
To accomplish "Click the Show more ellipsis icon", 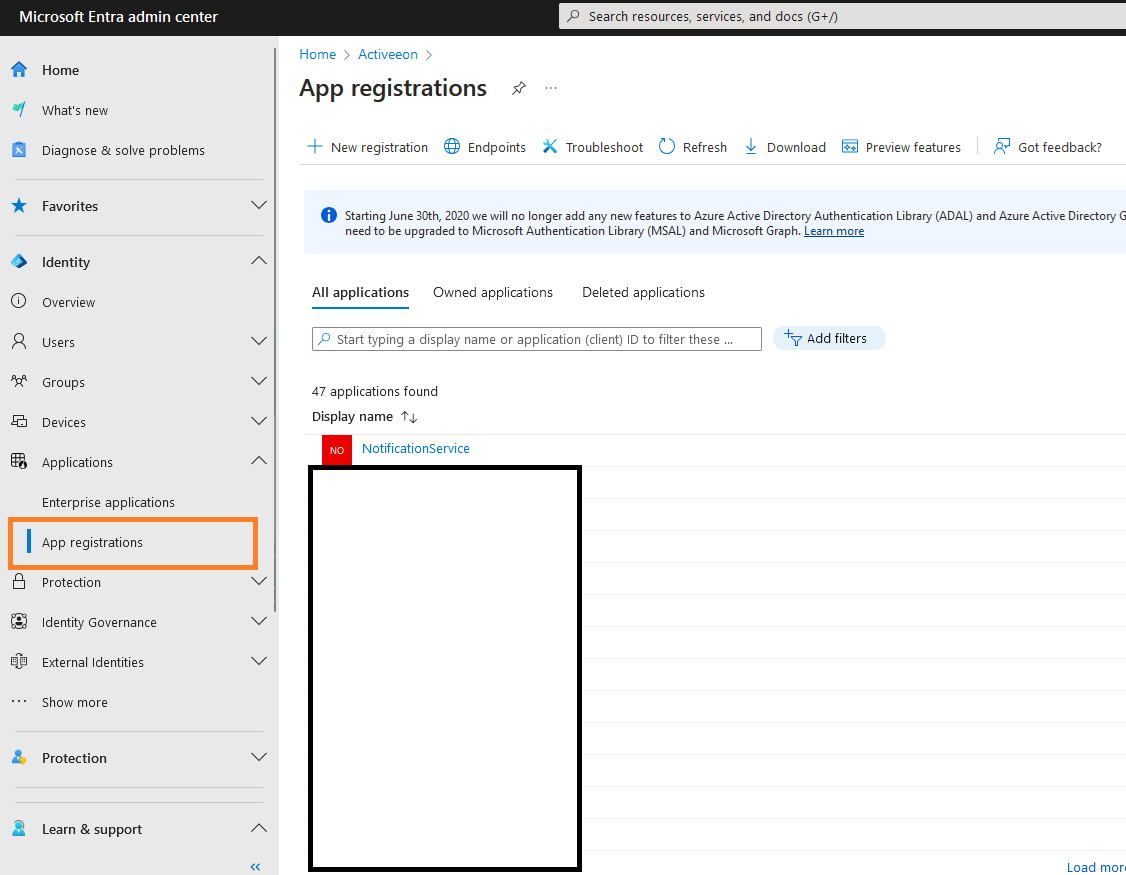I will pyautogui.click(x=19, y=702).
